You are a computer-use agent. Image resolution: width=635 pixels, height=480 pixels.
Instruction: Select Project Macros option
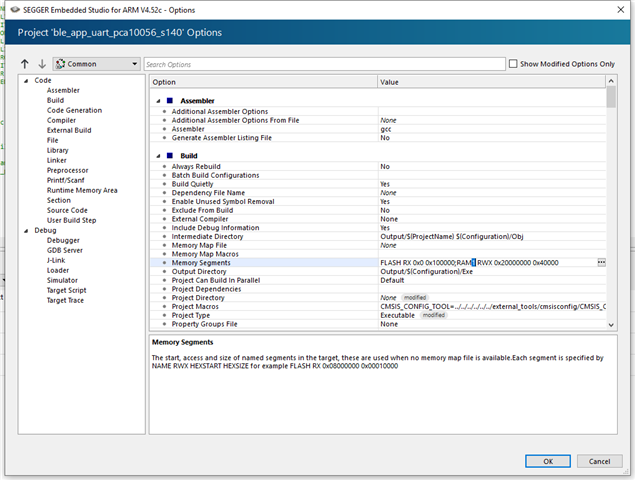click(x=378, y=307)
